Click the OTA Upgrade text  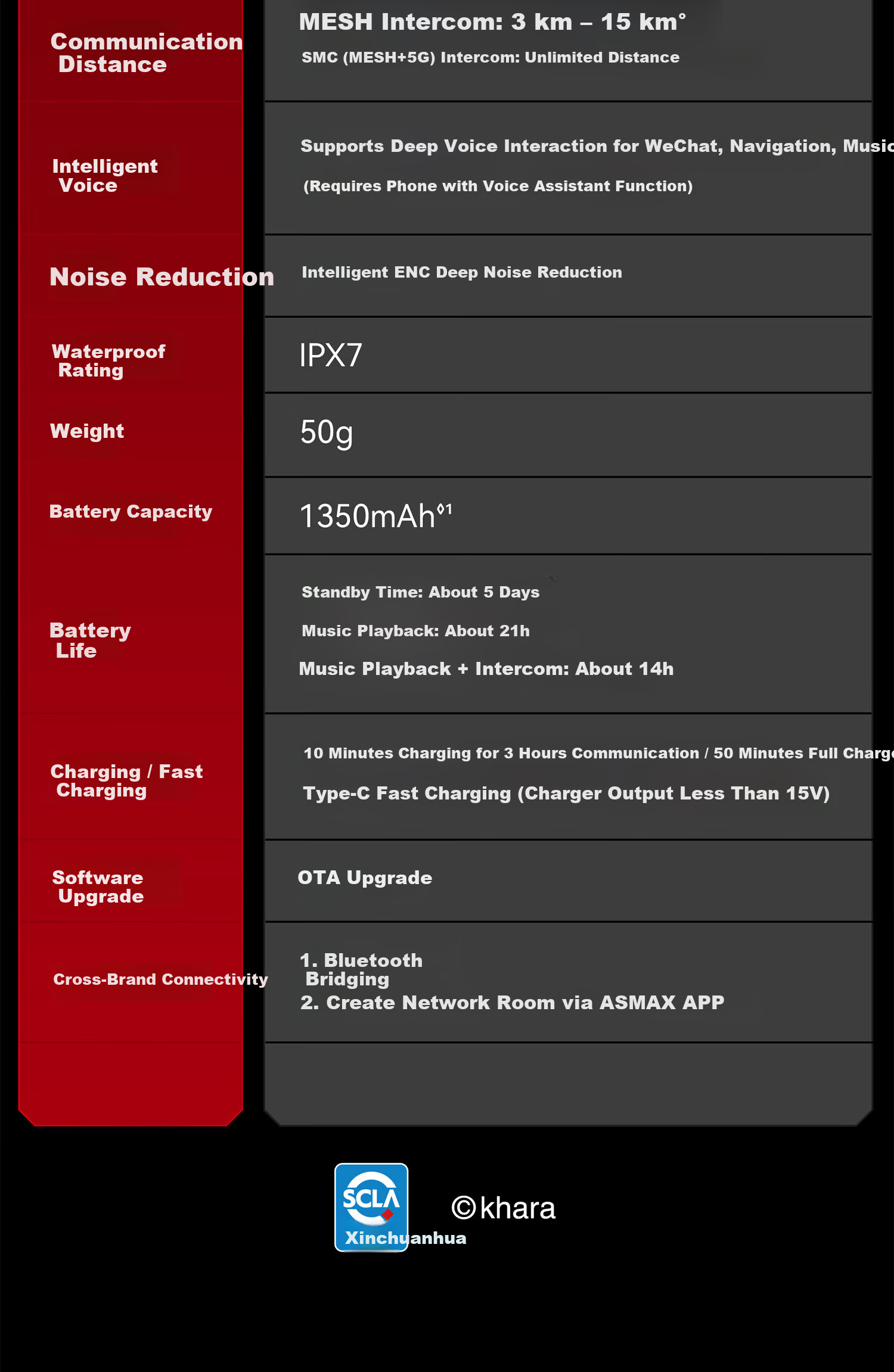click(365, 878)
